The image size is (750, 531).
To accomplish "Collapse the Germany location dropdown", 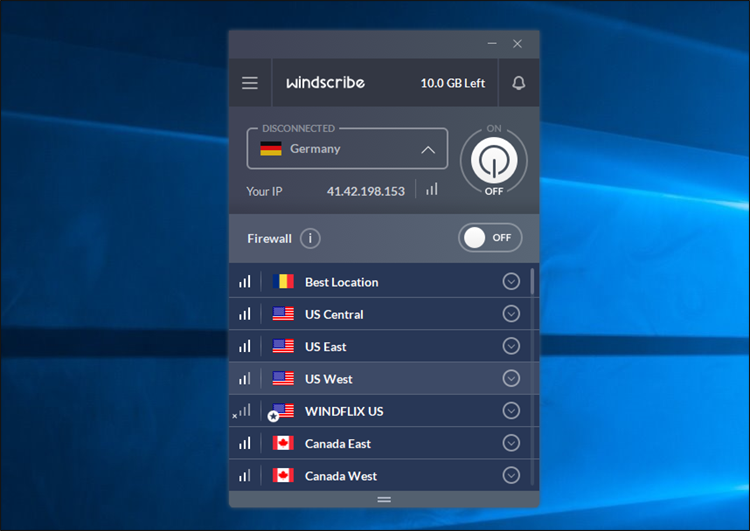I will pos(428,150).
